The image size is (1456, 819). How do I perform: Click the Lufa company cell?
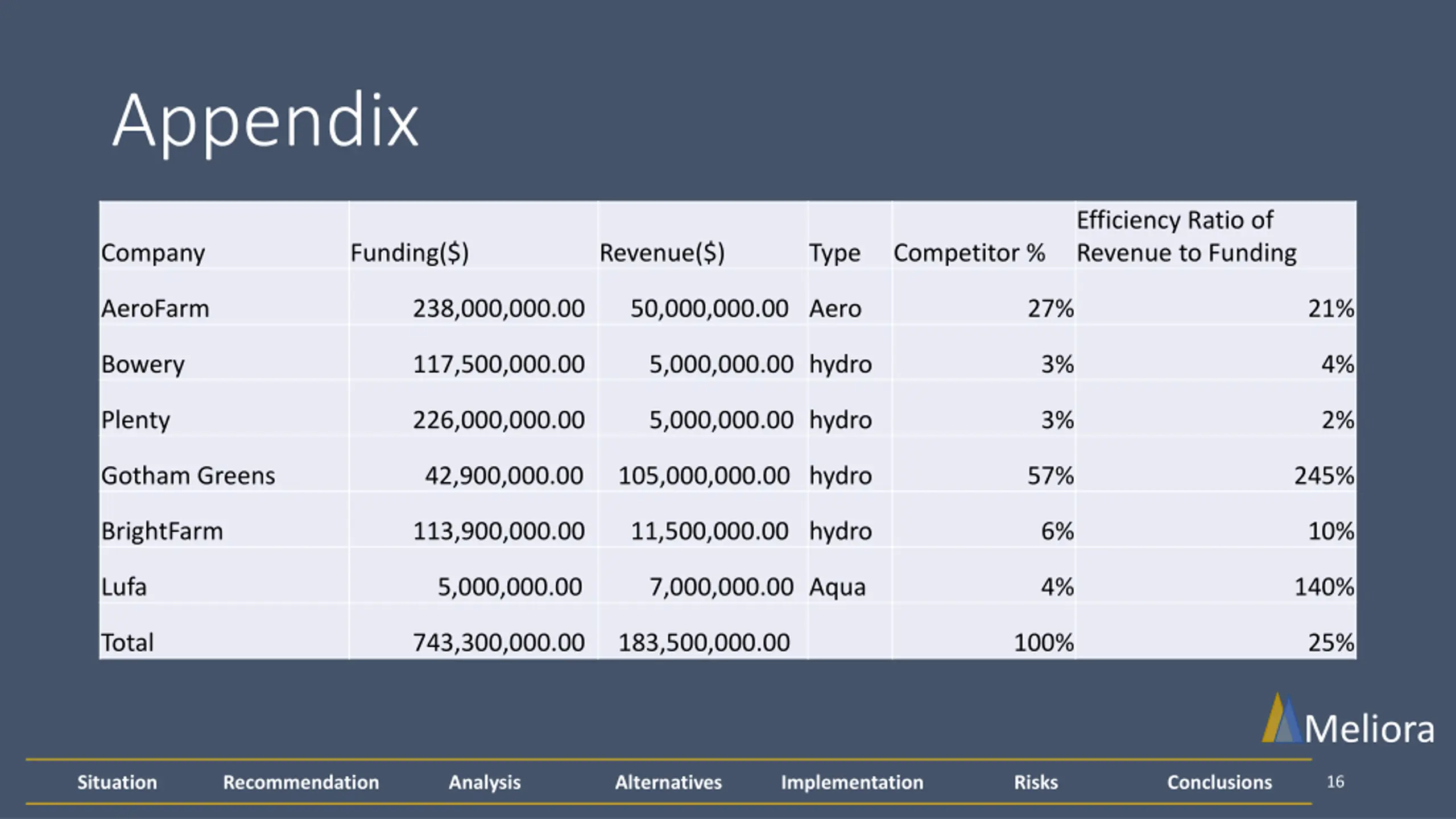click(124, 587)
